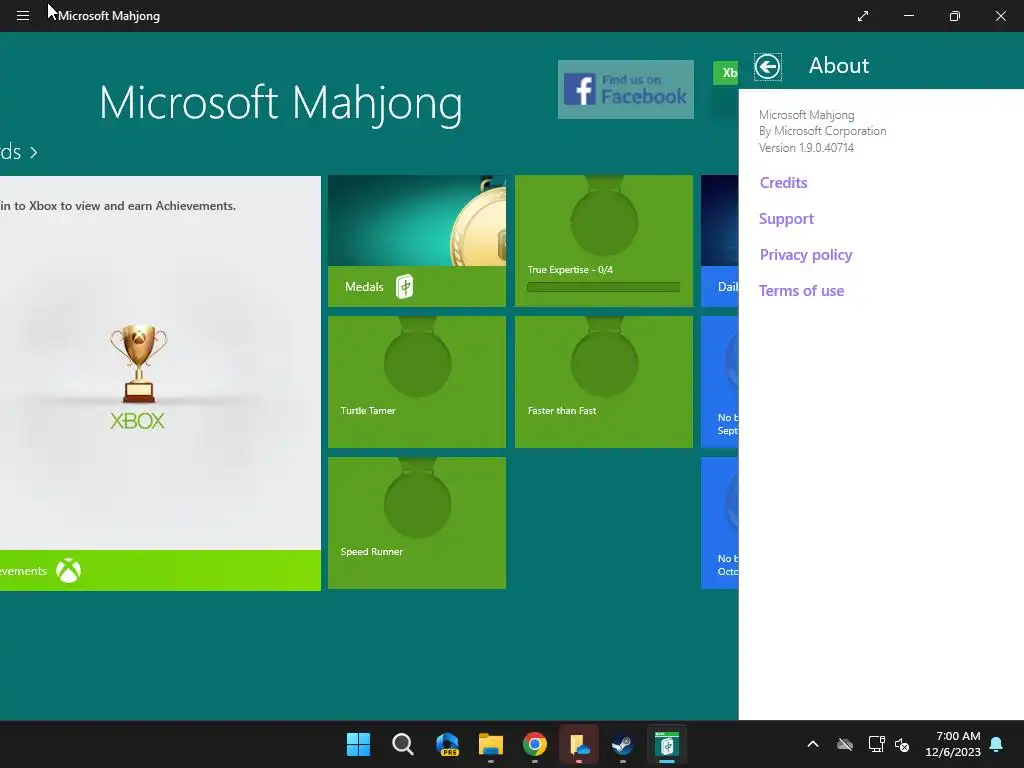Open the Terms of use link
The width and height of the screenshot is (1024, 768).
click(x=801, y=291)
